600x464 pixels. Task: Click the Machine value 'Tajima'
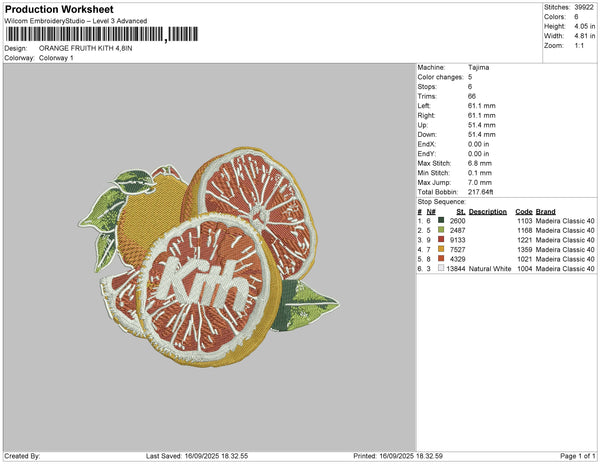[x=478, y=67]
